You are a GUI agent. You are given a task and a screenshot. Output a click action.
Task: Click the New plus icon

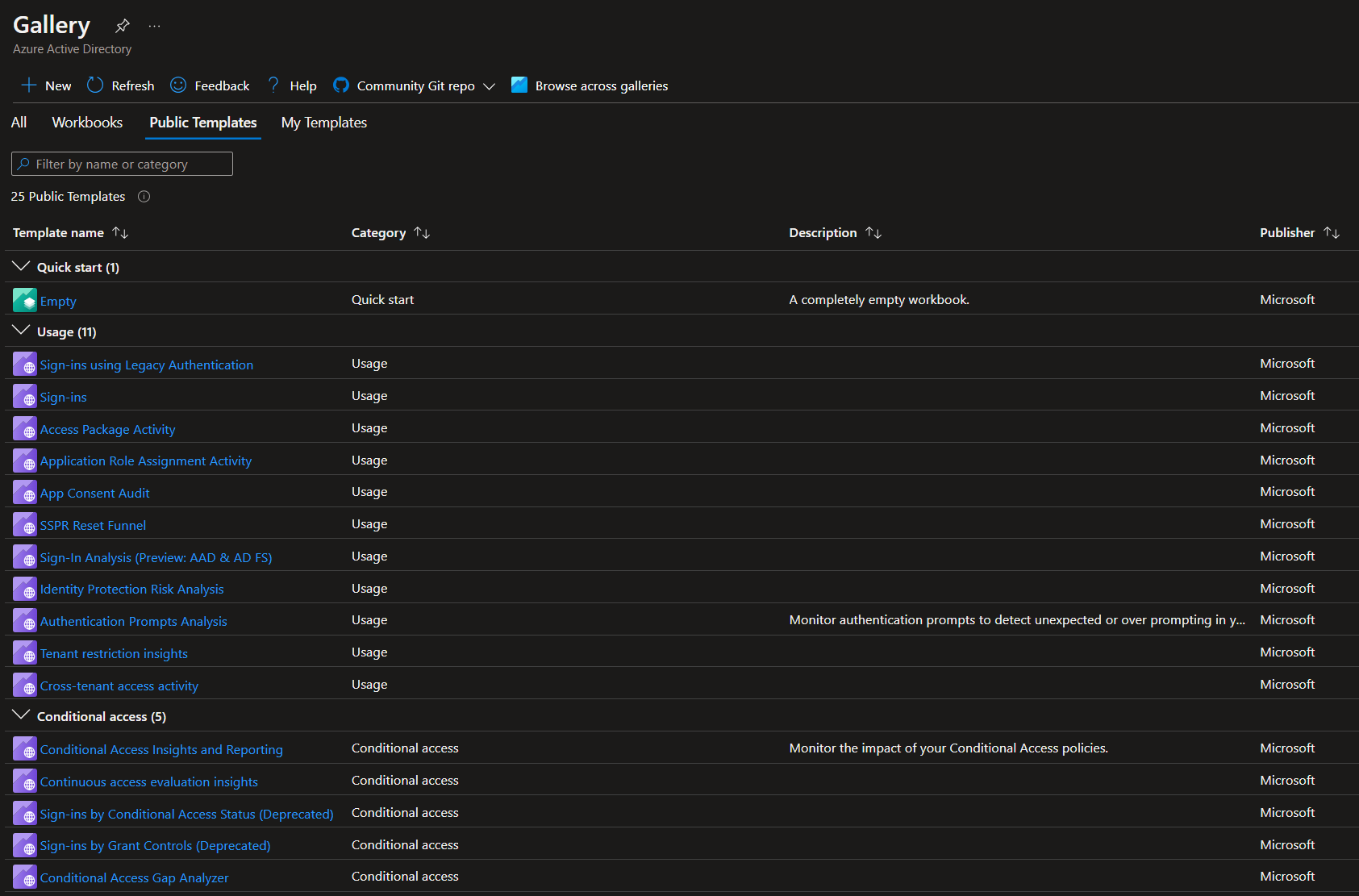pos(29,85)
